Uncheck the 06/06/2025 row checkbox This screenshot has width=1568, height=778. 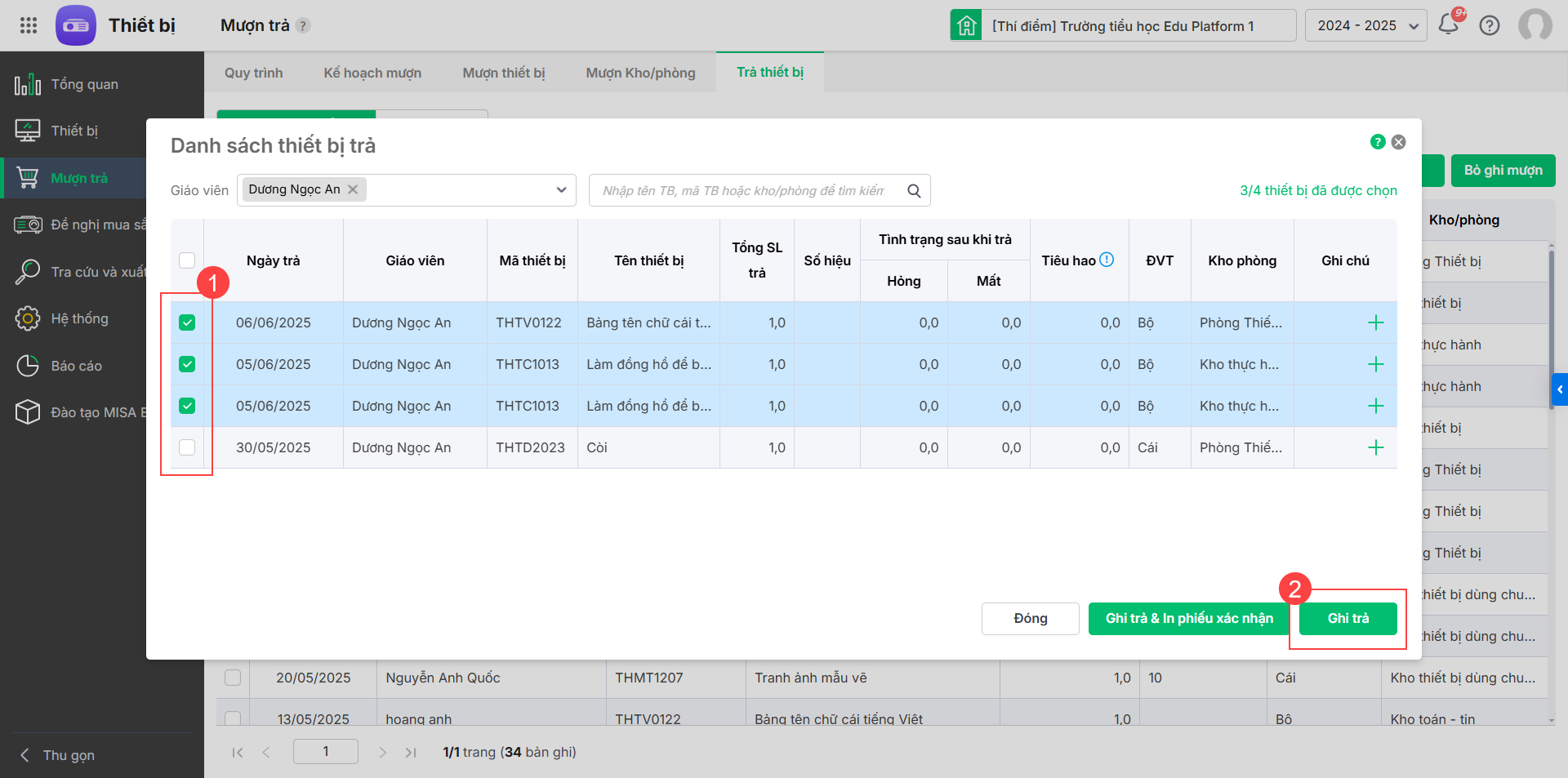click(x=187, y=322)
